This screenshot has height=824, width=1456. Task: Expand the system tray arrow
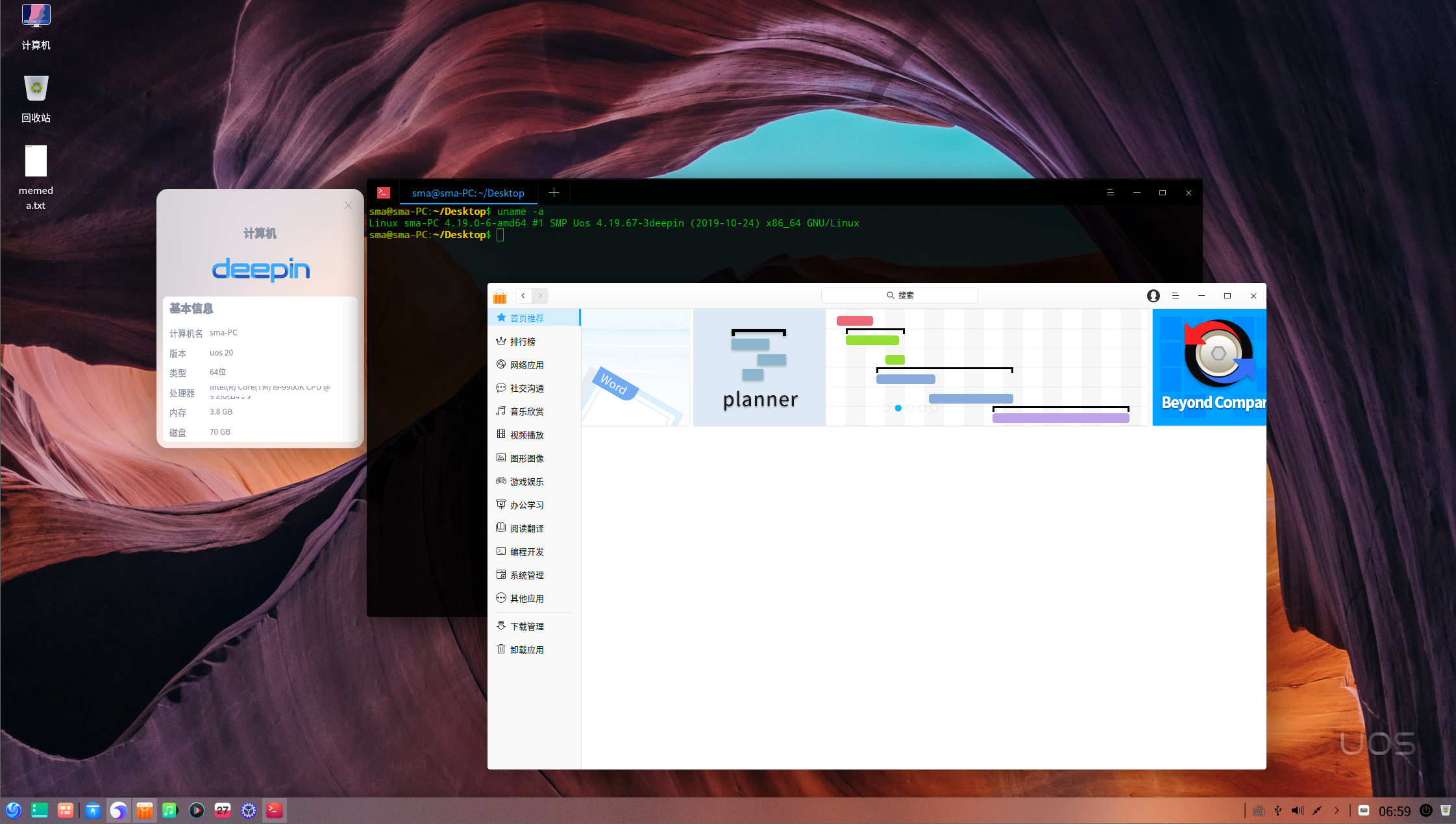point(1337,810)
